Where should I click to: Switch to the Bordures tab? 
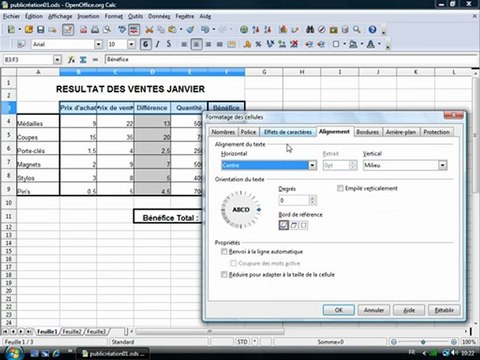[367, 132]
